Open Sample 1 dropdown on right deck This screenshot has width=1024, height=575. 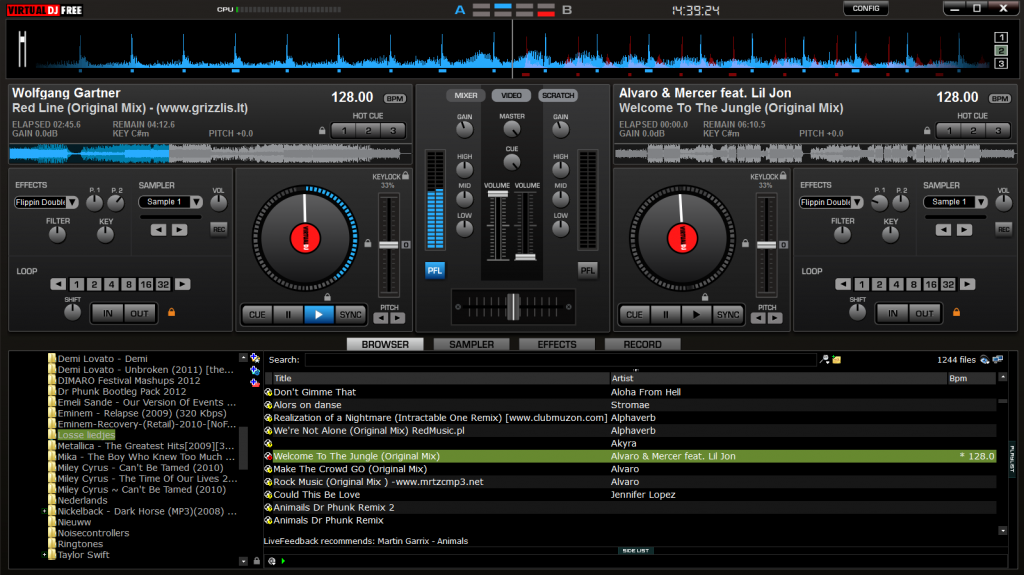click(x=981, y=202)
